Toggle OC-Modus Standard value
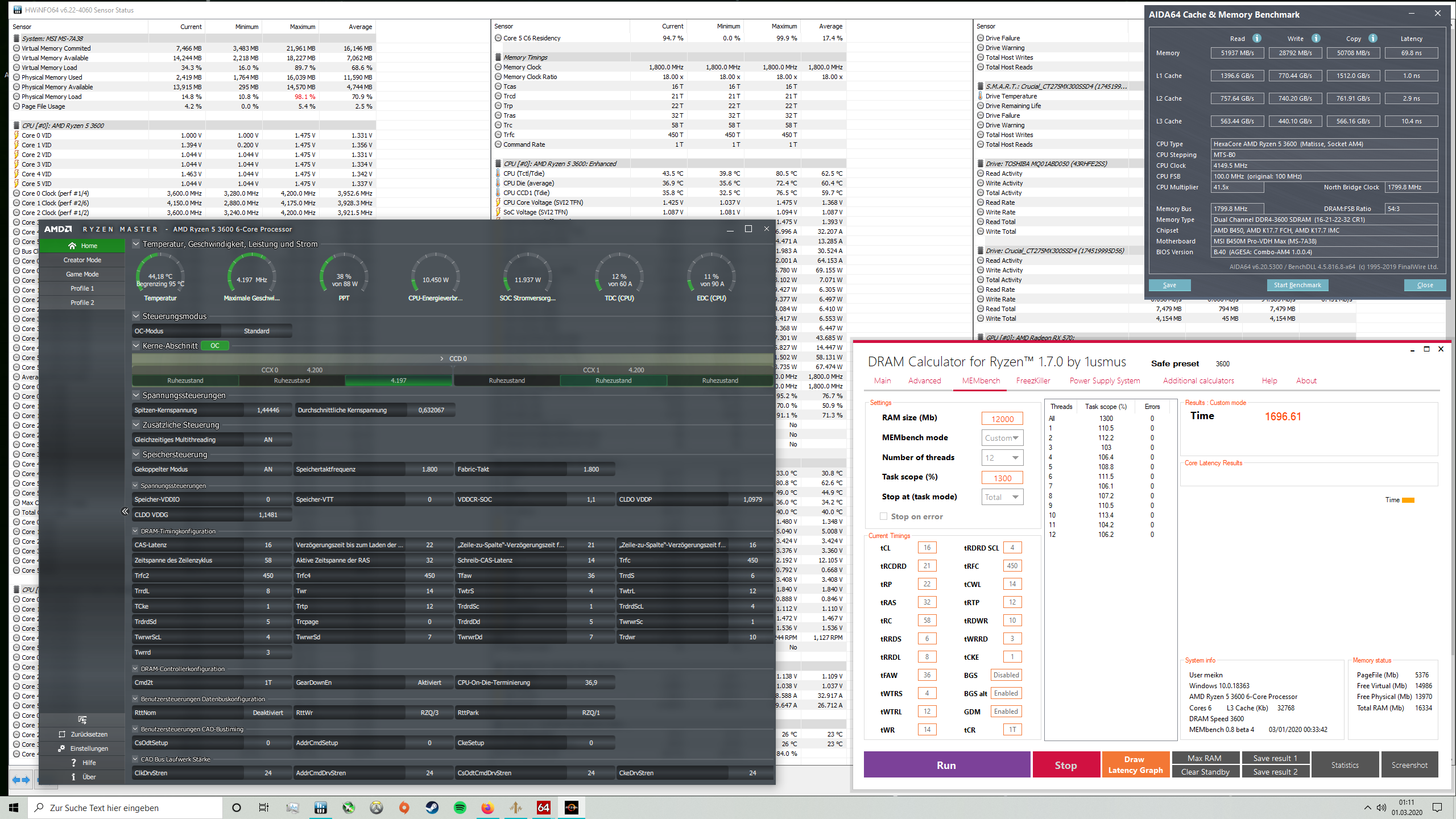 click(x=257, y=331)
